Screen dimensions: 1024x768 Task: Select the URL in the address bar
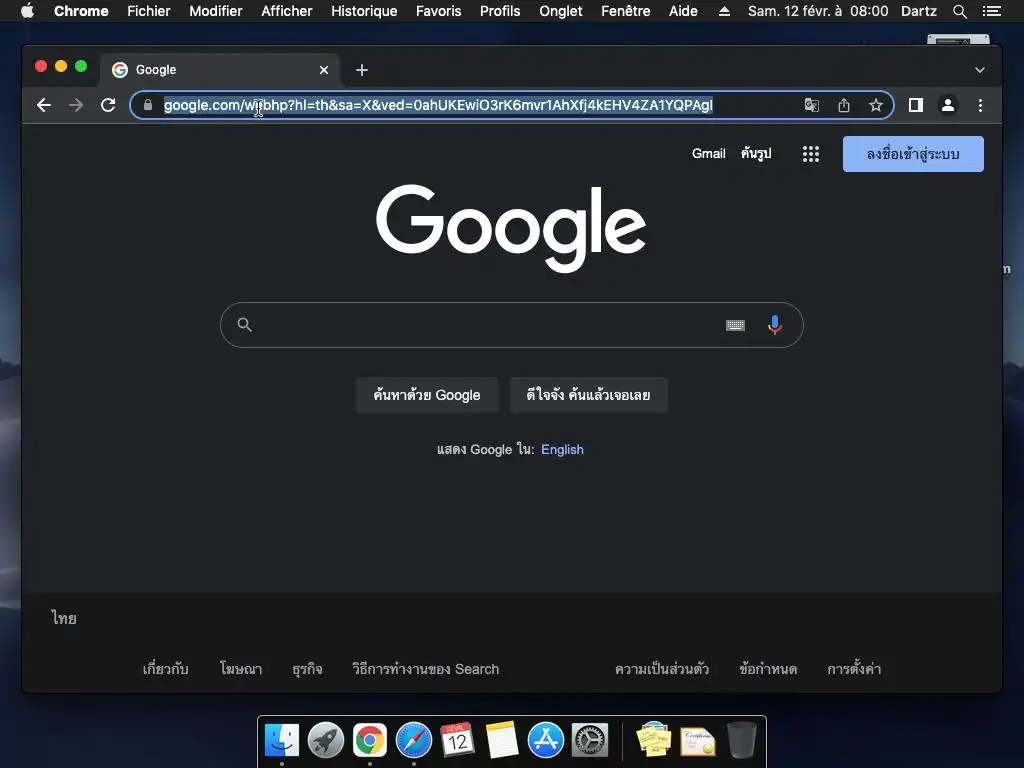pos(438,105)
